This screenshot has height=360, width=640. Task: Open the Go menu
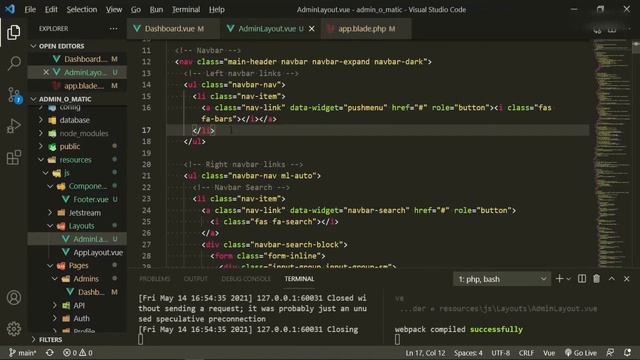[x=136, y=9]
